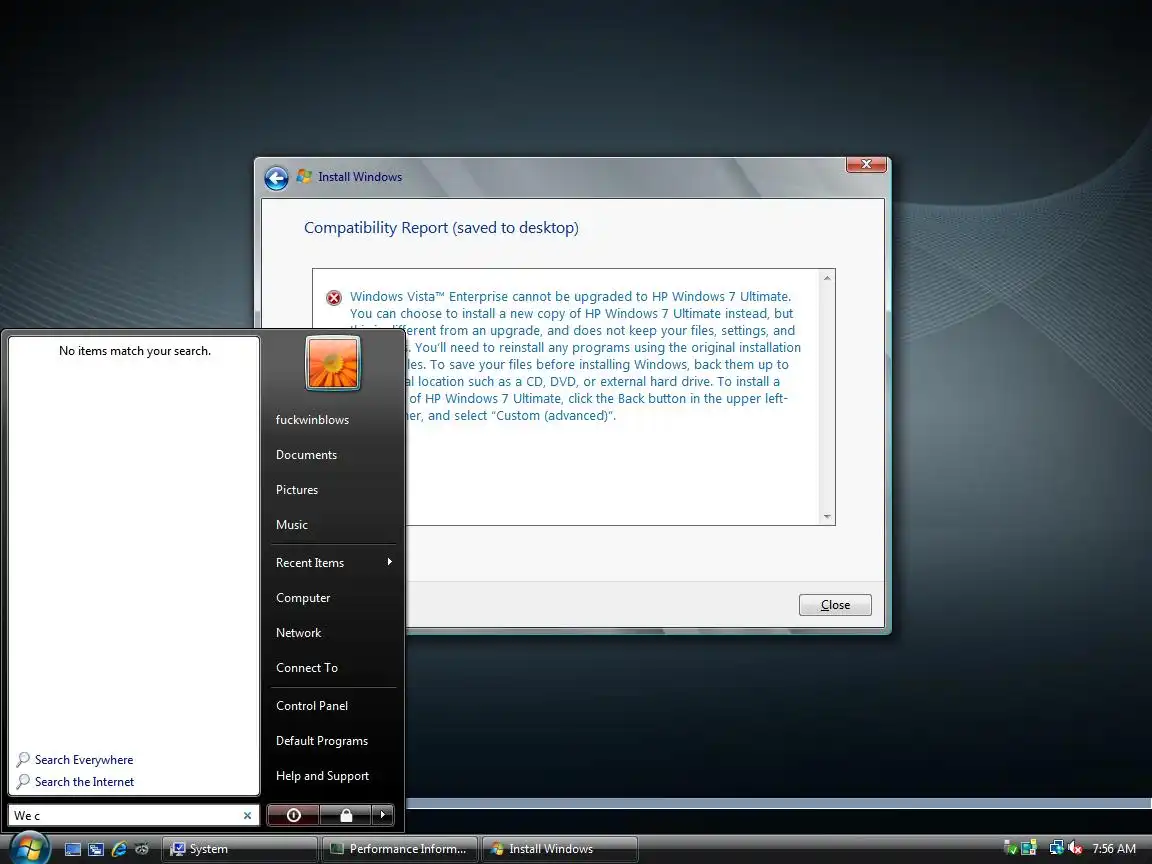
Task: Open the Windows Sidebar tray icon
Action: coord(1029,849)
